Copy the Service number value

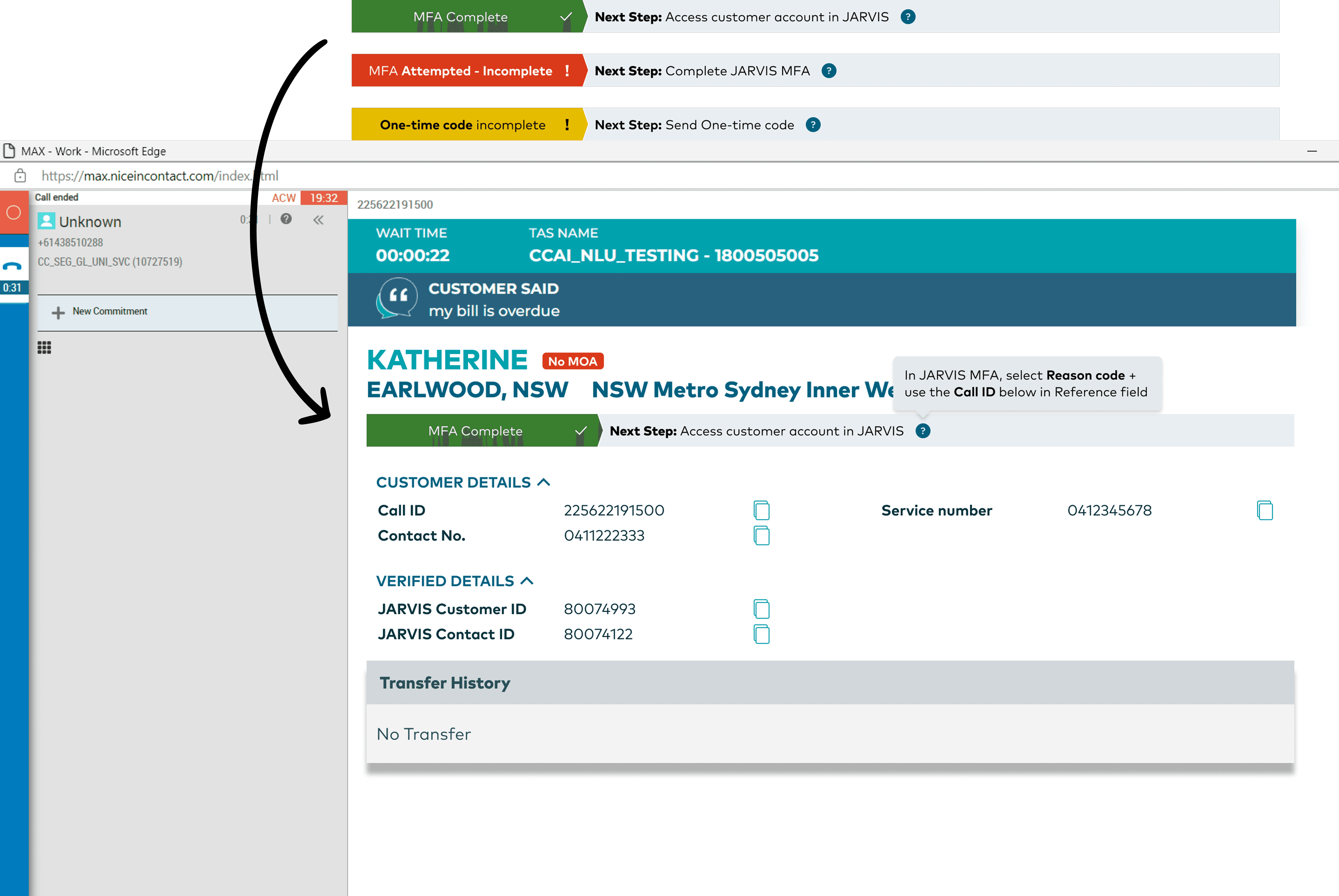1265,510
